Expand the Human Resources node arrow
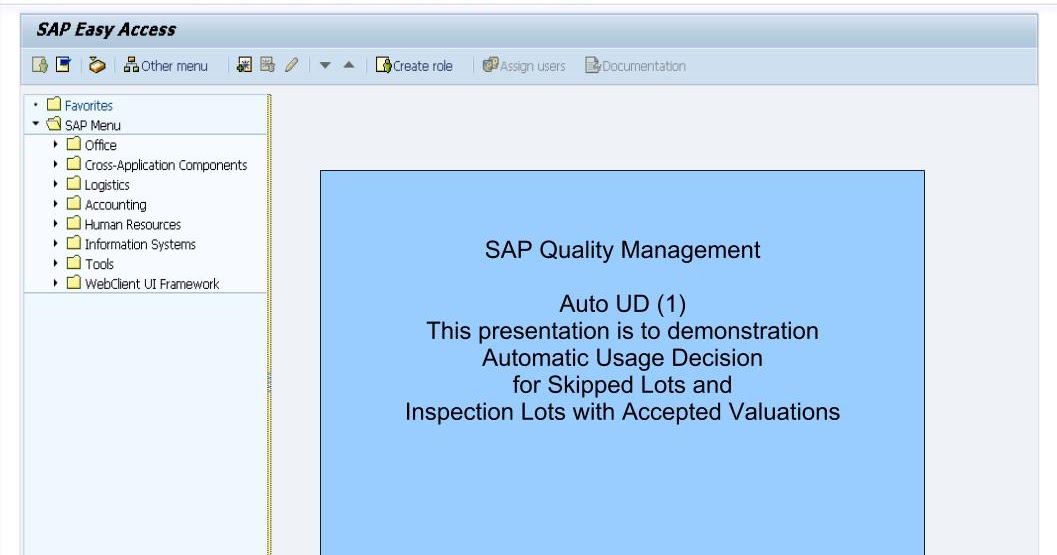Screen dimensions: 1057x555 (55, 223)
